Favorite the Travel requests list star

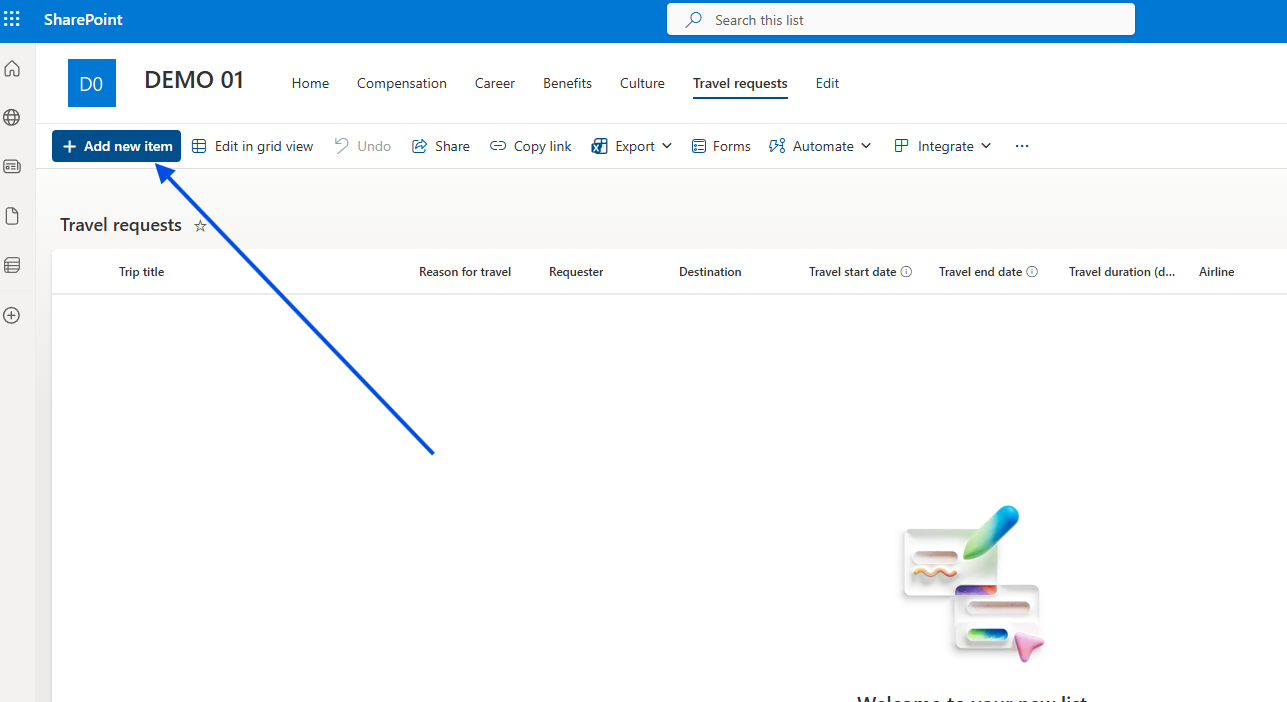(x=200, y=226)
